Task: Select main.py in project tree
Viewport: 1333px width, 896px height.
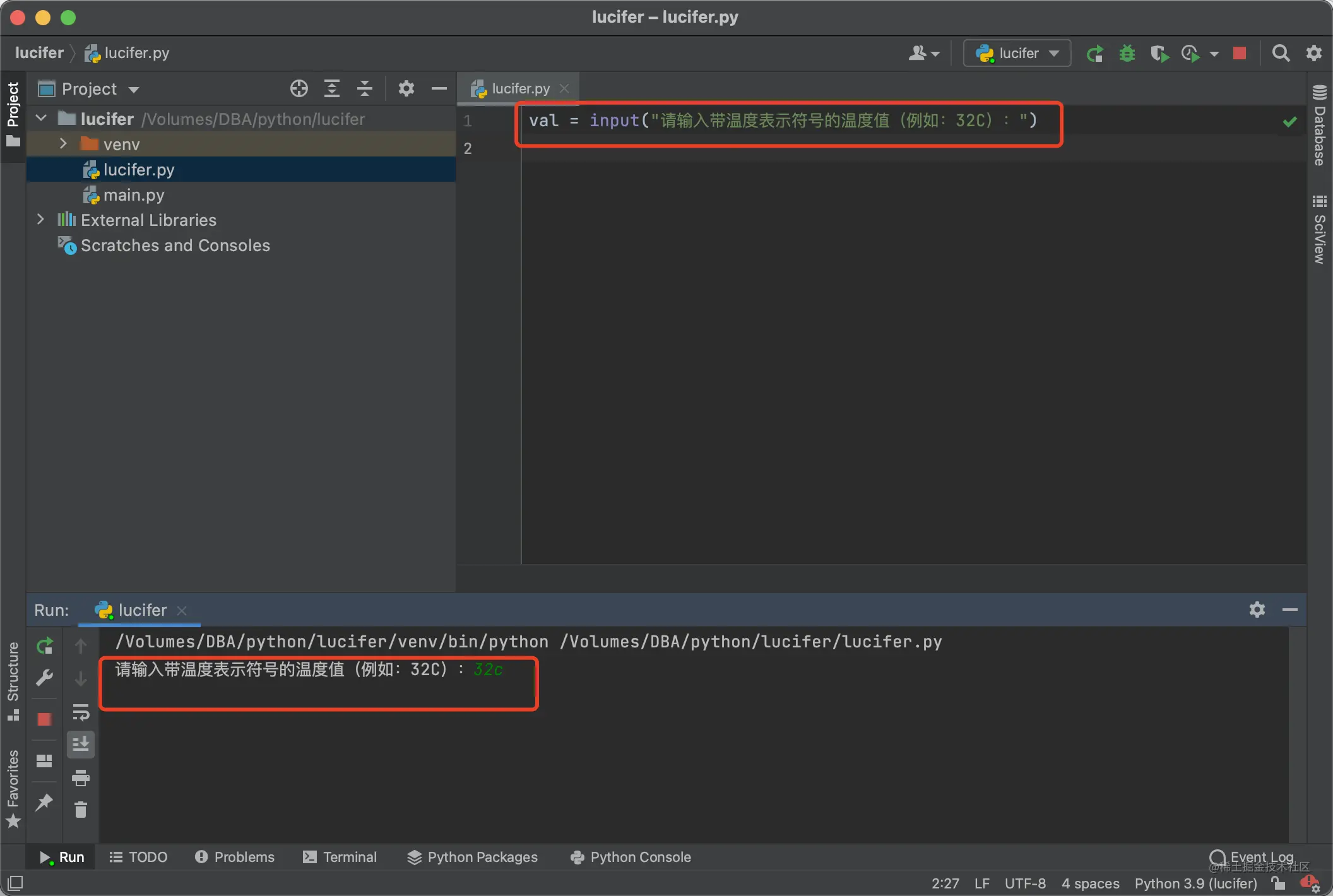Action: point(241,195)
